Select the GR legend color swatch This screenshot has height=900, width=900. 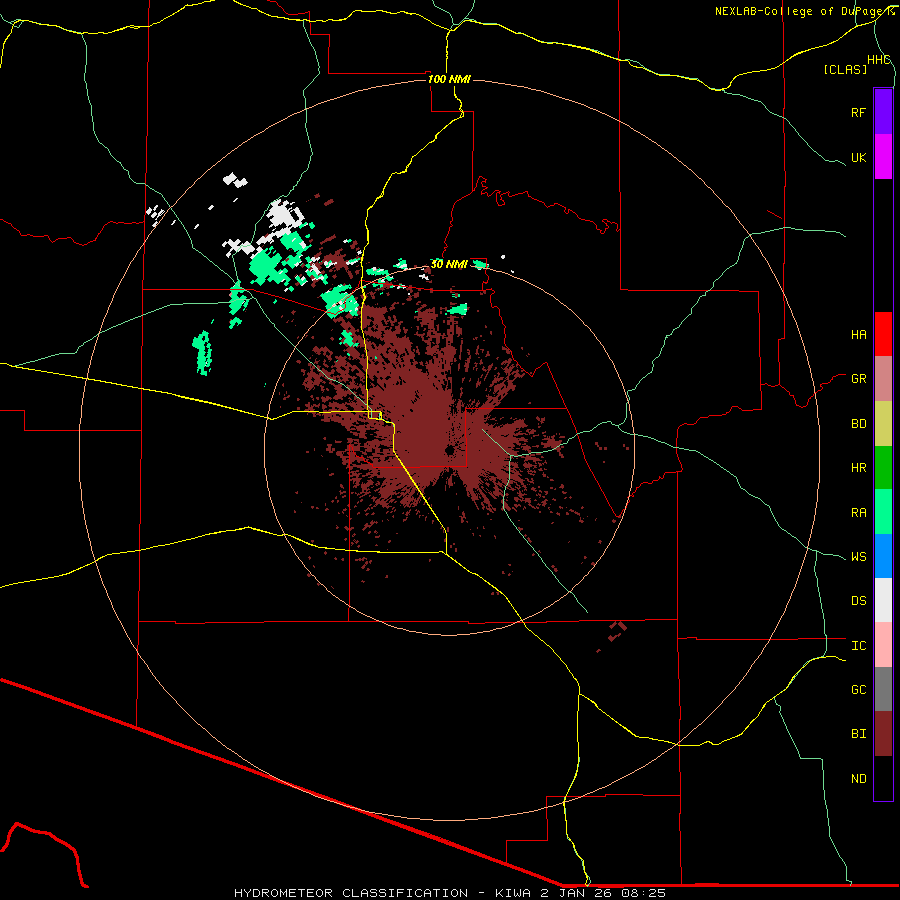pyautogui.click(x=883, y=379)
